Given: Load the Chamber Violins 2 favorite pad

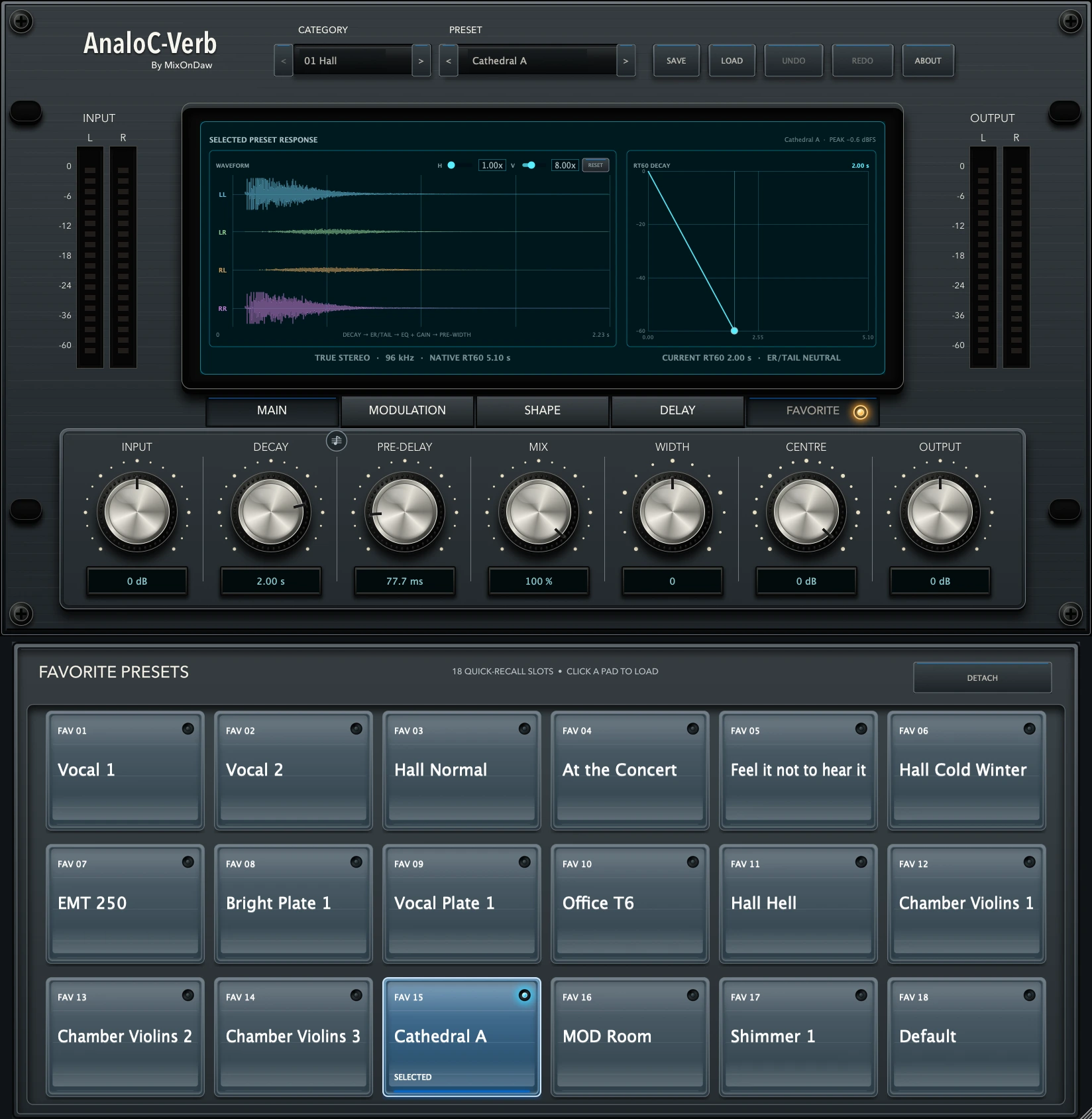Looking at the screenshot, I should 125,1037.
